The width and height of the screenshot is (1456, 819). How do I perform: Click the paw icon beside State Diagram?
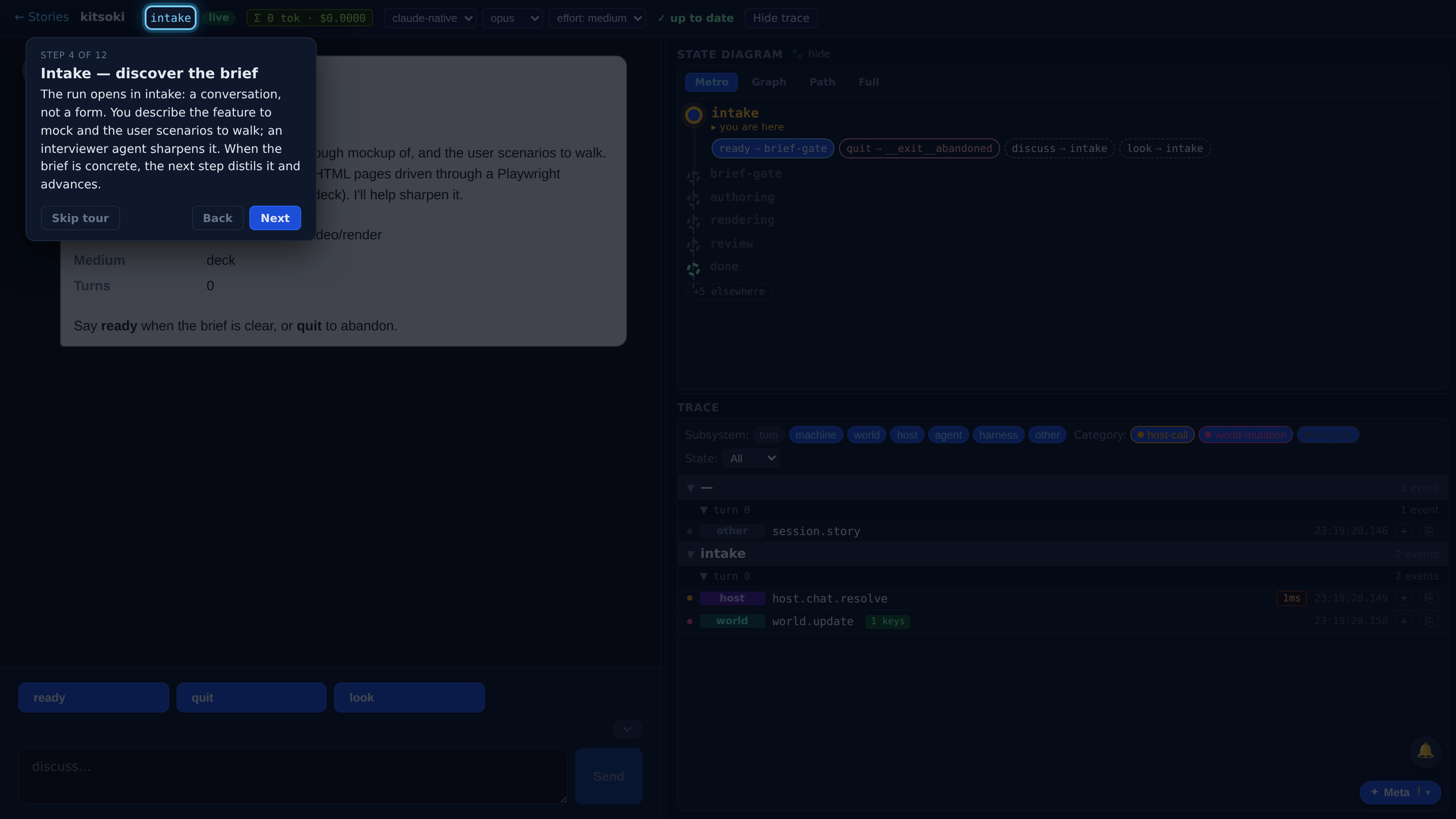(796, 54)
